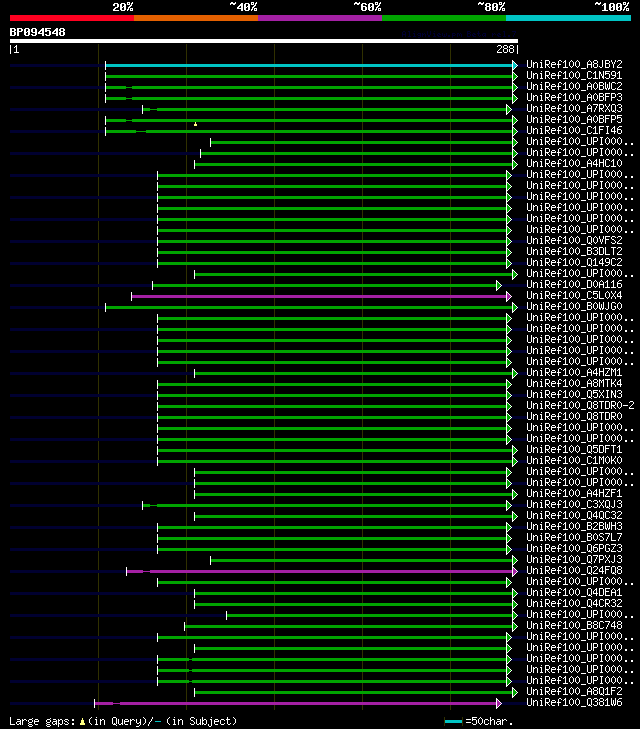Click the UniRef100_Q4CR32 label
This screenshot has height=729, width=640.
pos(574,603)
